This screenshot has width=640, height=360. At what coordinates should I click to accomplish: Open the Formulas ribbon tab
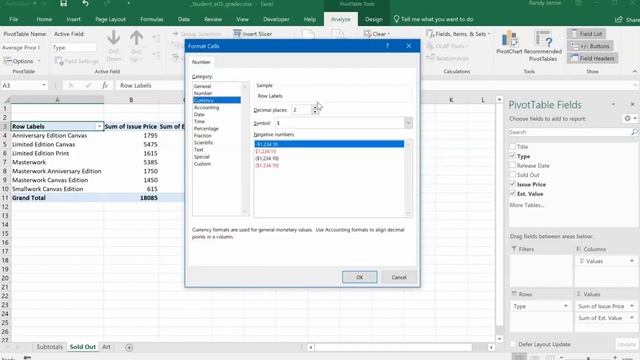(x=151, y=19)
